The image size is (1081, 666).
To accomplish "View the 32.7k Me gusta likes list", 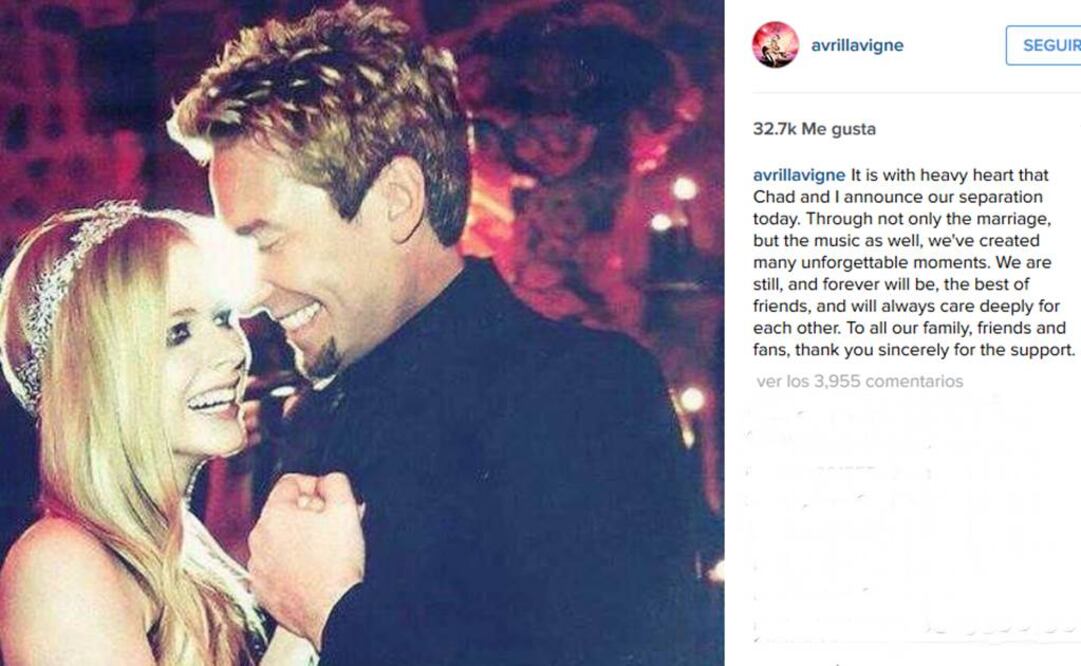I will pos(814,129).
